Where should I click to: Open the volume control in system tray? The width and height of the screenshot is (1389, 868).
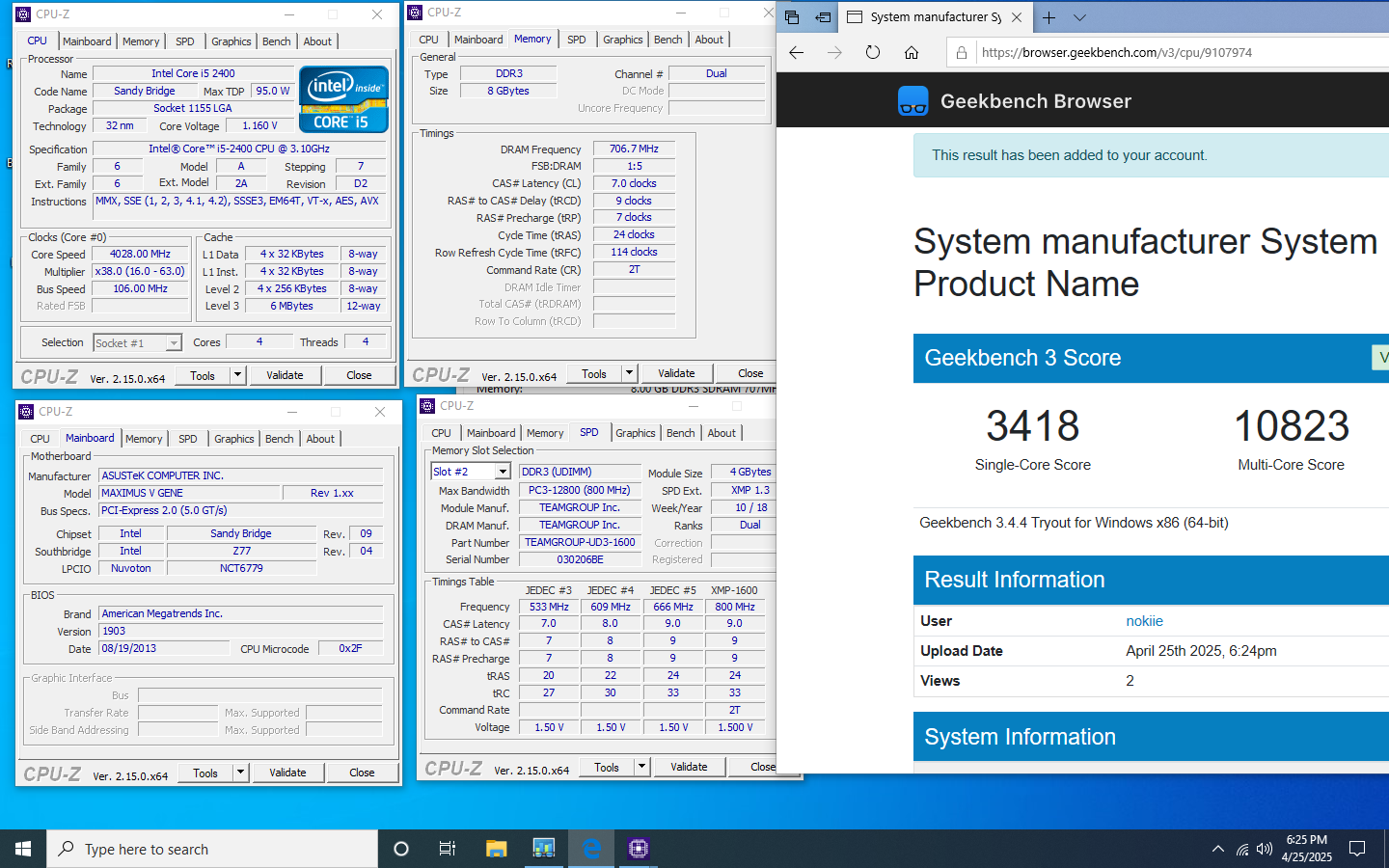(x=1265, y=850)
